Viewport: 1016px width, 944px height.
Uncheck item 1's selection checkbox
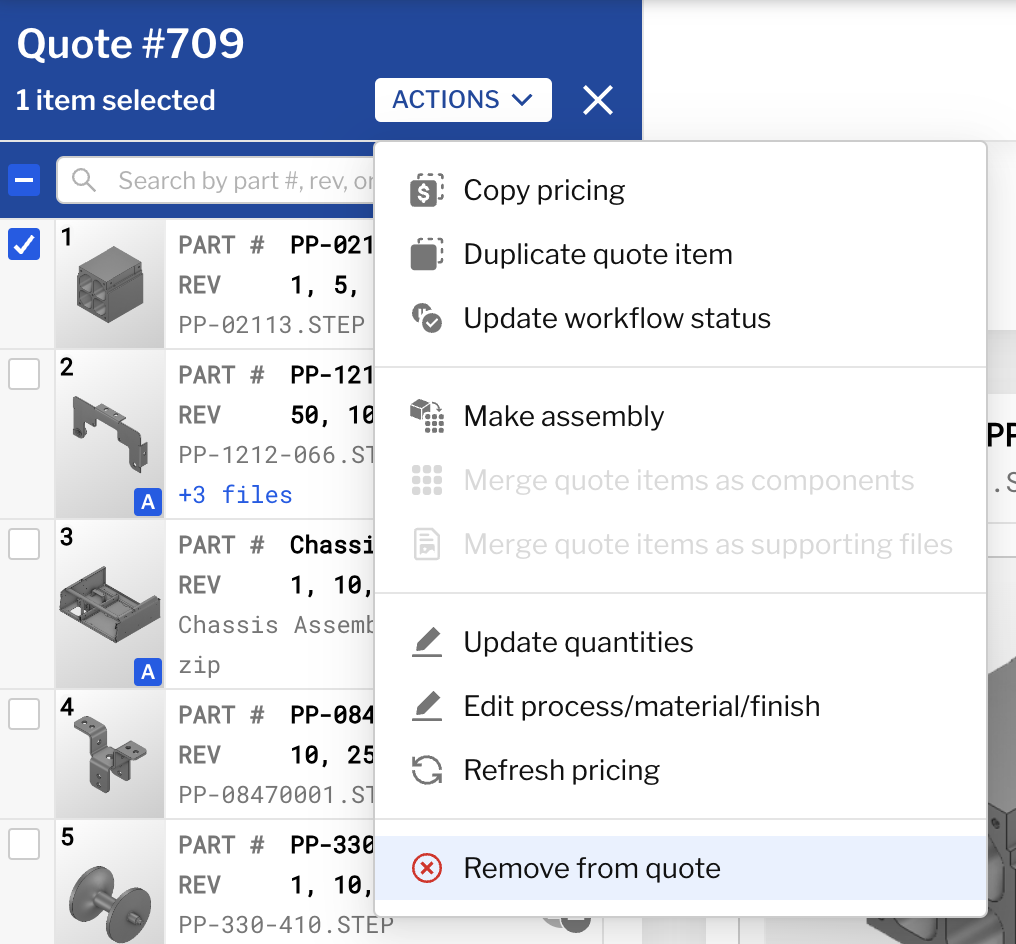pyautogui.click(x=24, y=244)
